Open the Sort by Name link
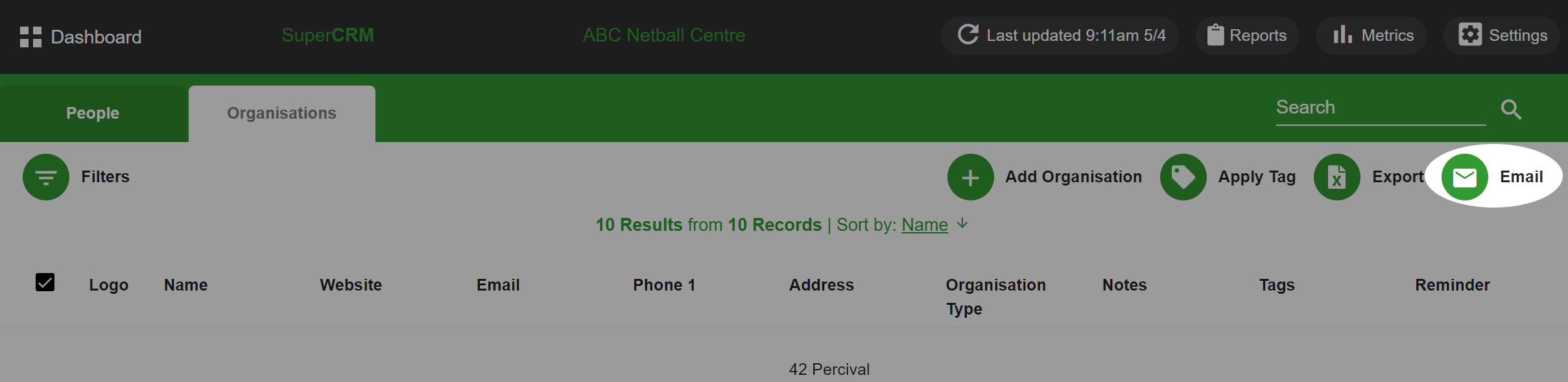 click(x=925, y=225)
